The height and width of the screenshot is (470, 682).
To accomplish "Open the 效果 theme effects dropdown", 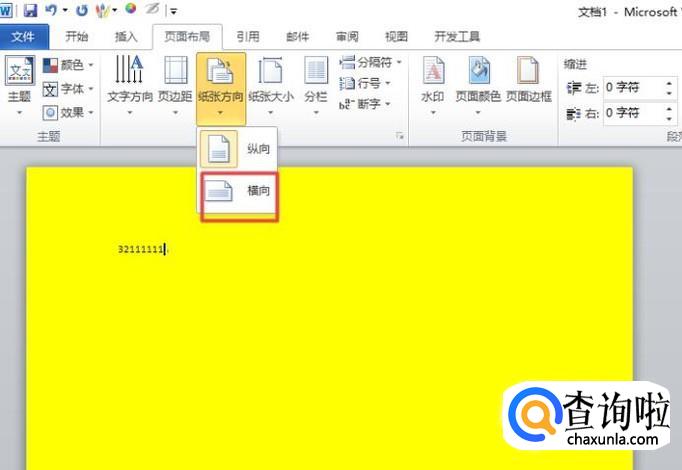I will pyautogui.click(x=68, y=113).
